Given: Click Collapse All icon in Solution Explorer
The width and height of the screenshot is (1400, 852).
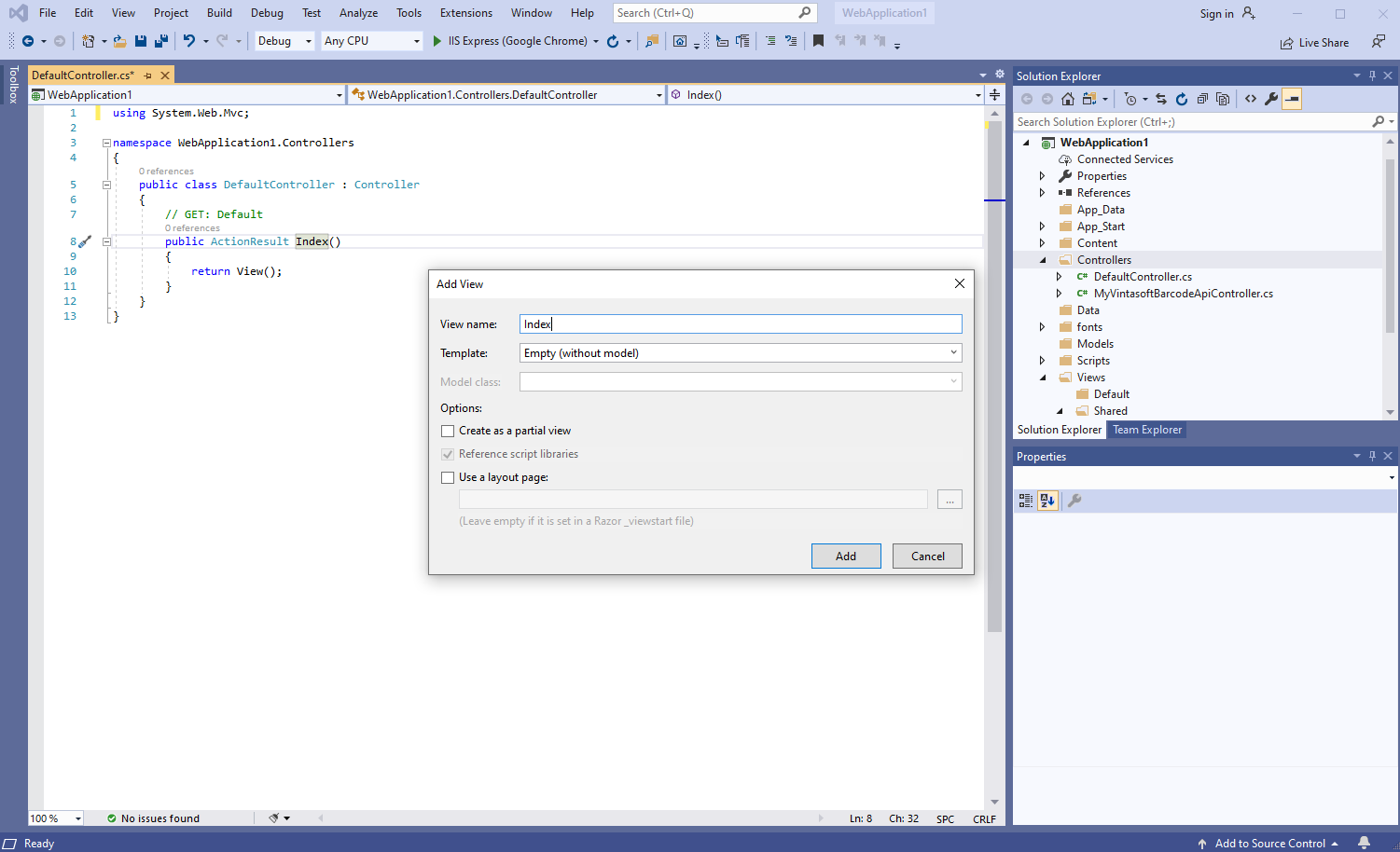Looking at the screenshot, I should (1202, 99).
